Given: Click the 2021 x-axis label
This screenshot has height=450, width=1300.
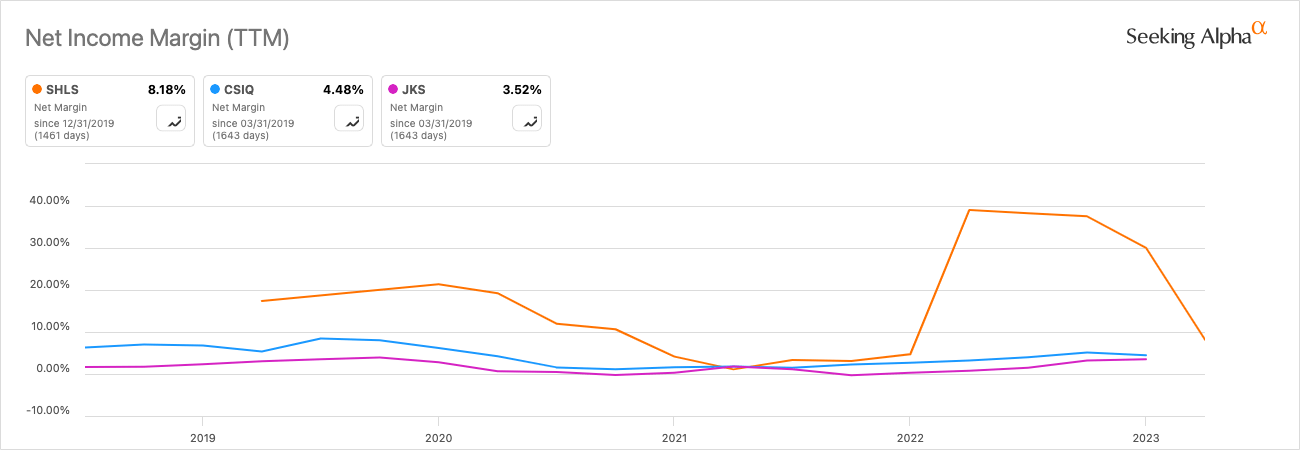Looking at the screenshot, I should coord(673,438).
